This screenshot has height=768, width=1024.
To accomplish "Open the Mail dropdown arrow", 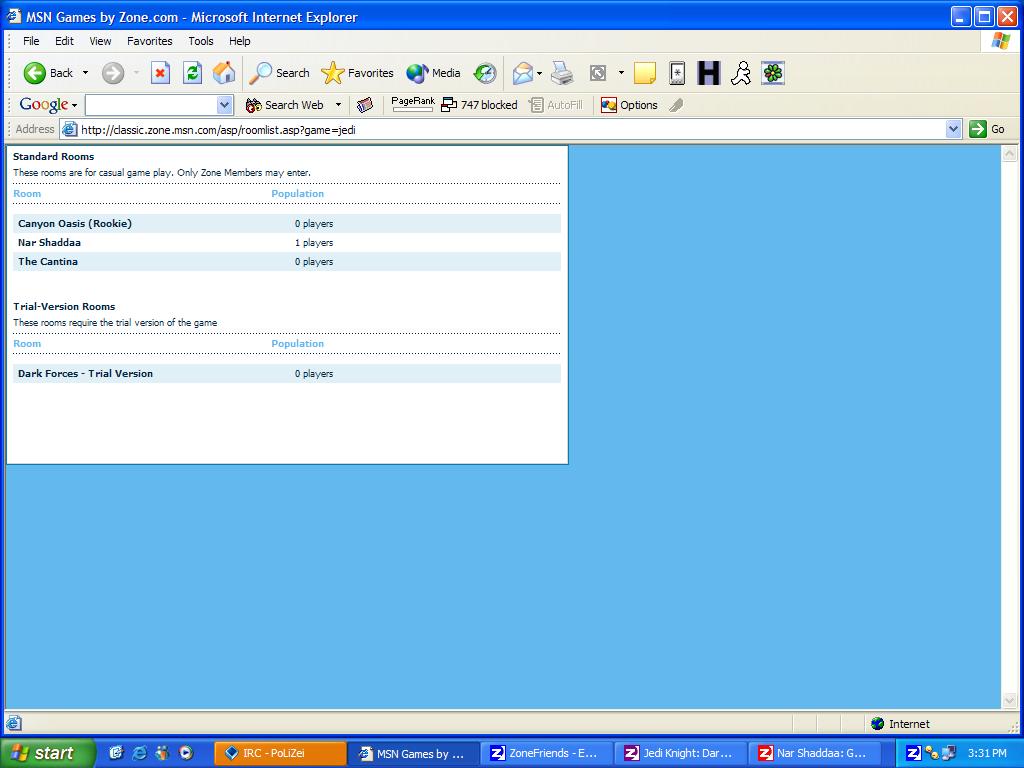I will point(539,73).
